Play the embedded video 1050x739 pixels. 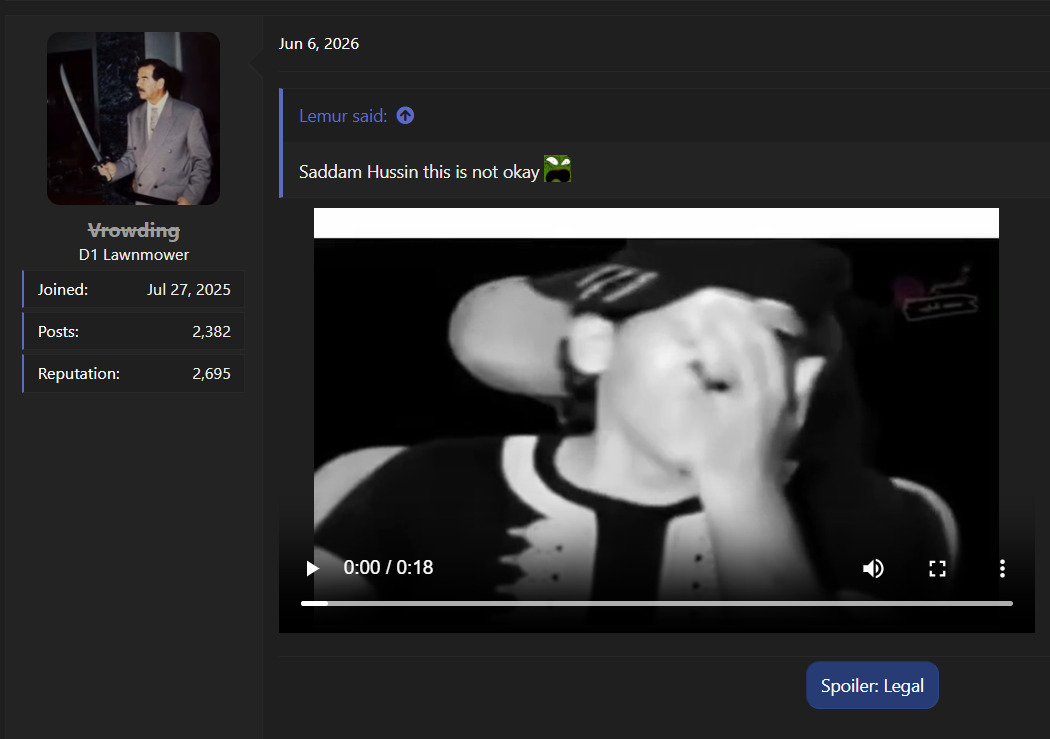[x=312, y=568]
